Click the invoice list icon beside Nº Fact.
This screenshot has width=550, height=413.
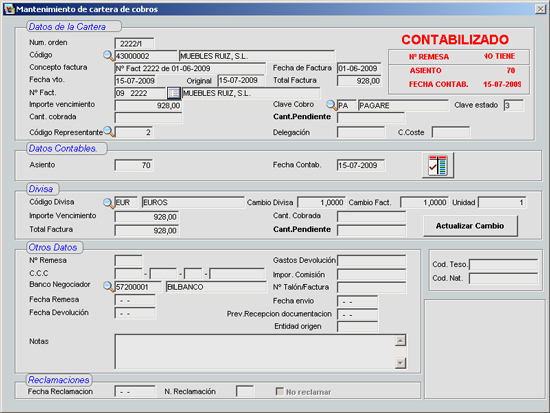(x=174, y=93)
